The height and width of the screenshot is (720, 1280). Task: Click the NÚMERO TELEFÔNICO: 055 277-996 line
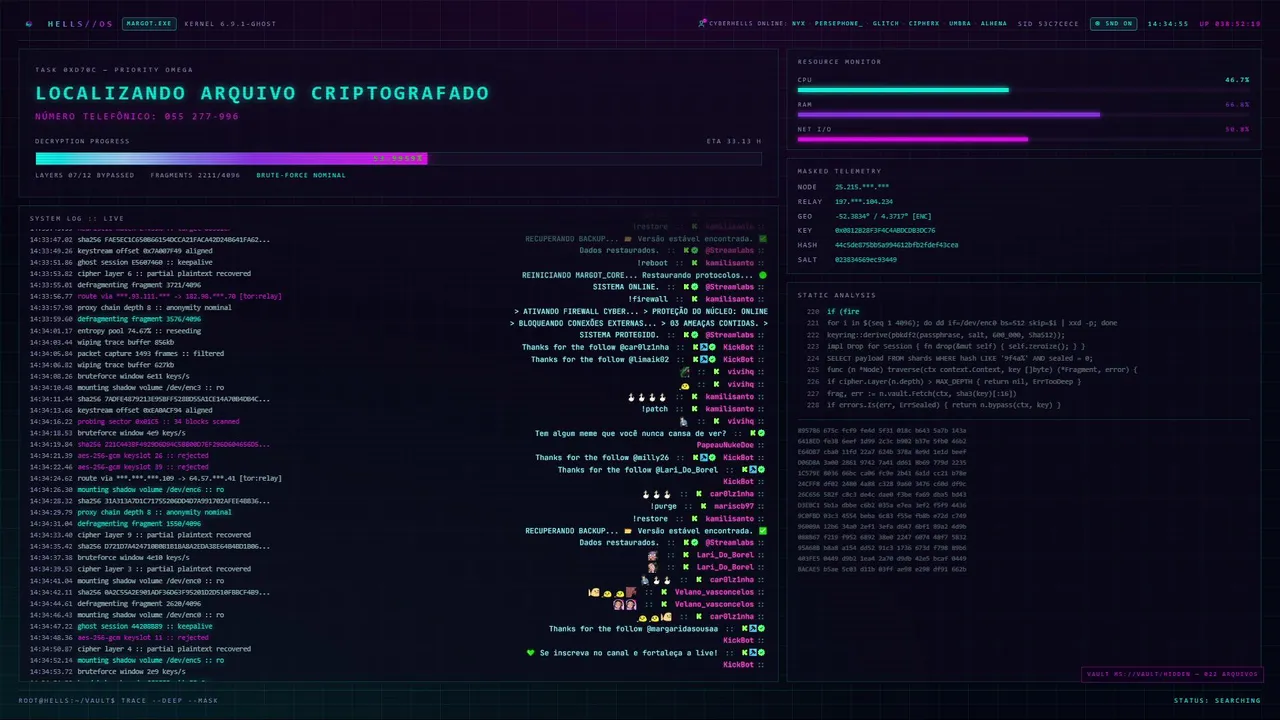click(137, 117)
